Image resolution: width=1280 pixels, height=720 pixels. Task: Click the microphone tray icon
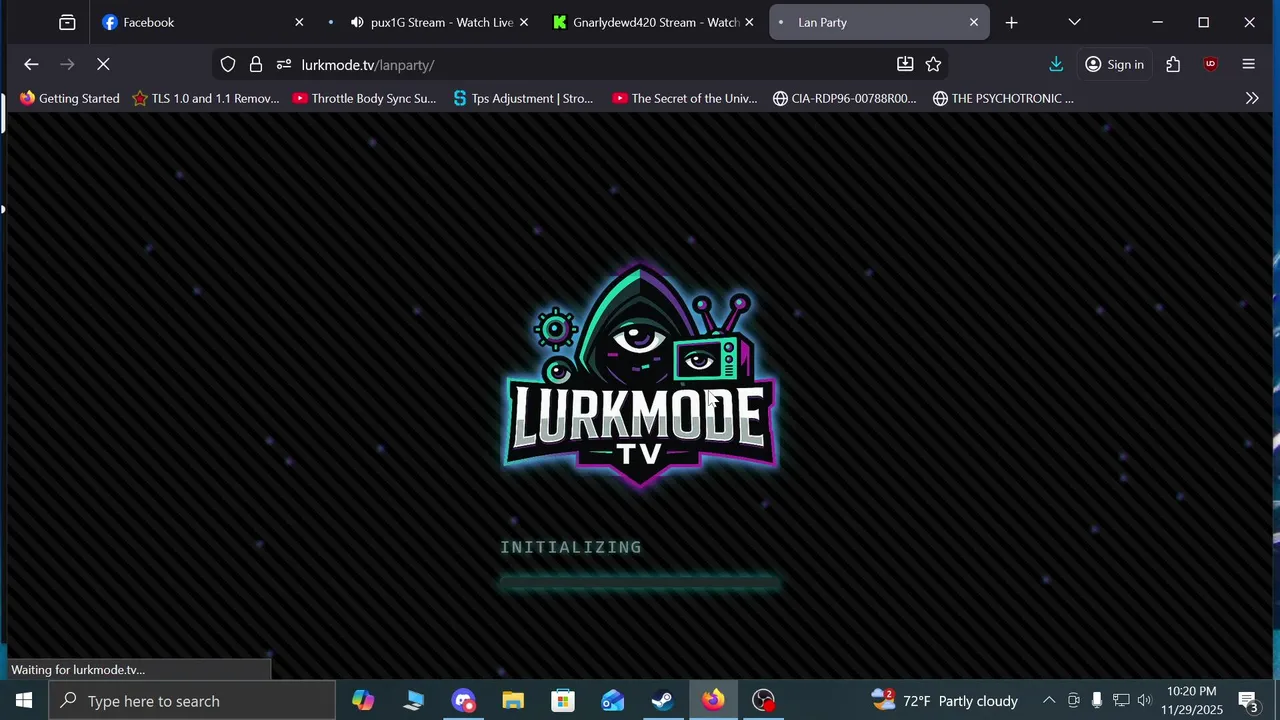(x=1097, y=700)
